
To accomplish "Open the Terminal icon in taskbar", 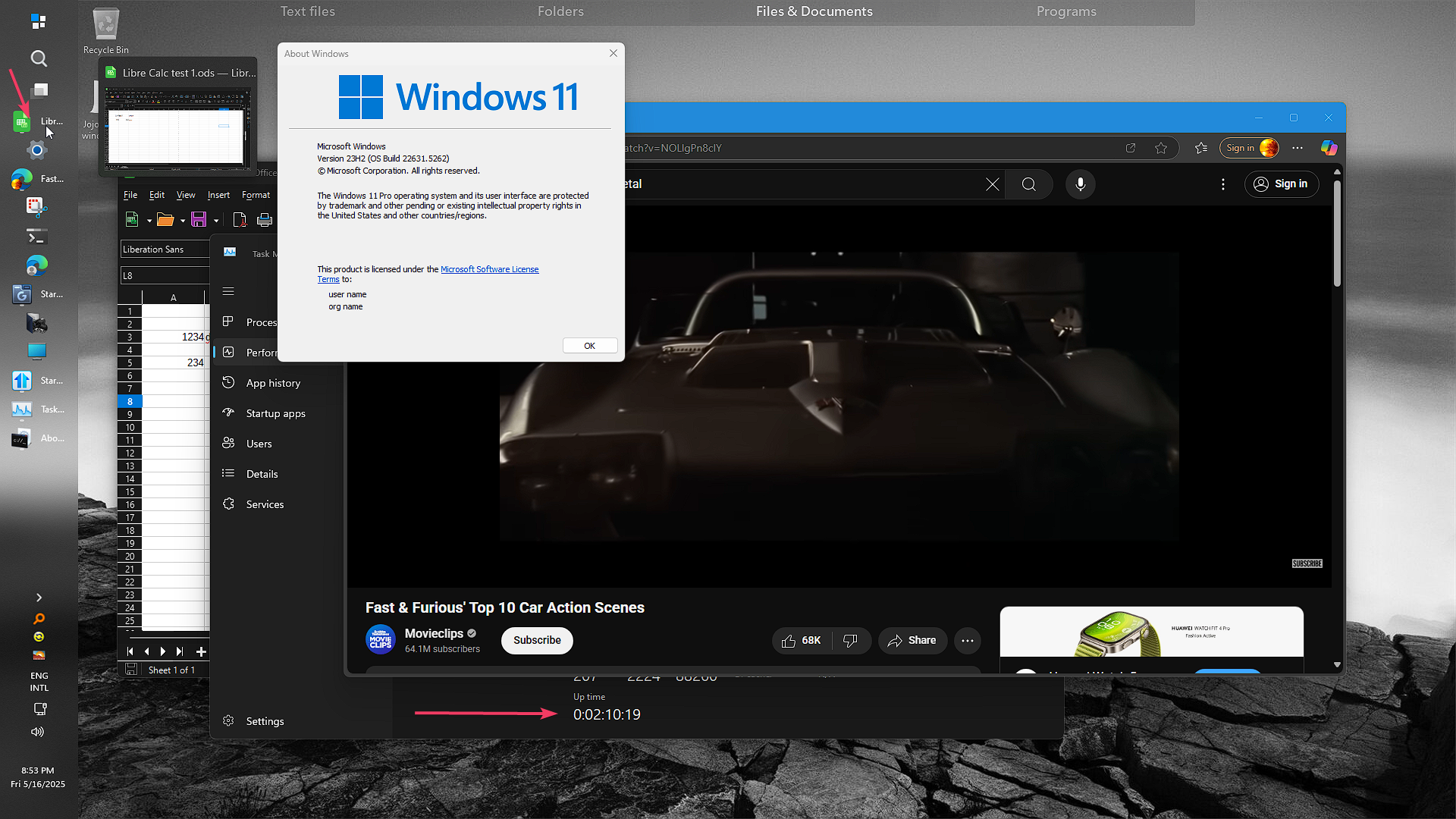I will pyautogui.click(x=37, y=237).
